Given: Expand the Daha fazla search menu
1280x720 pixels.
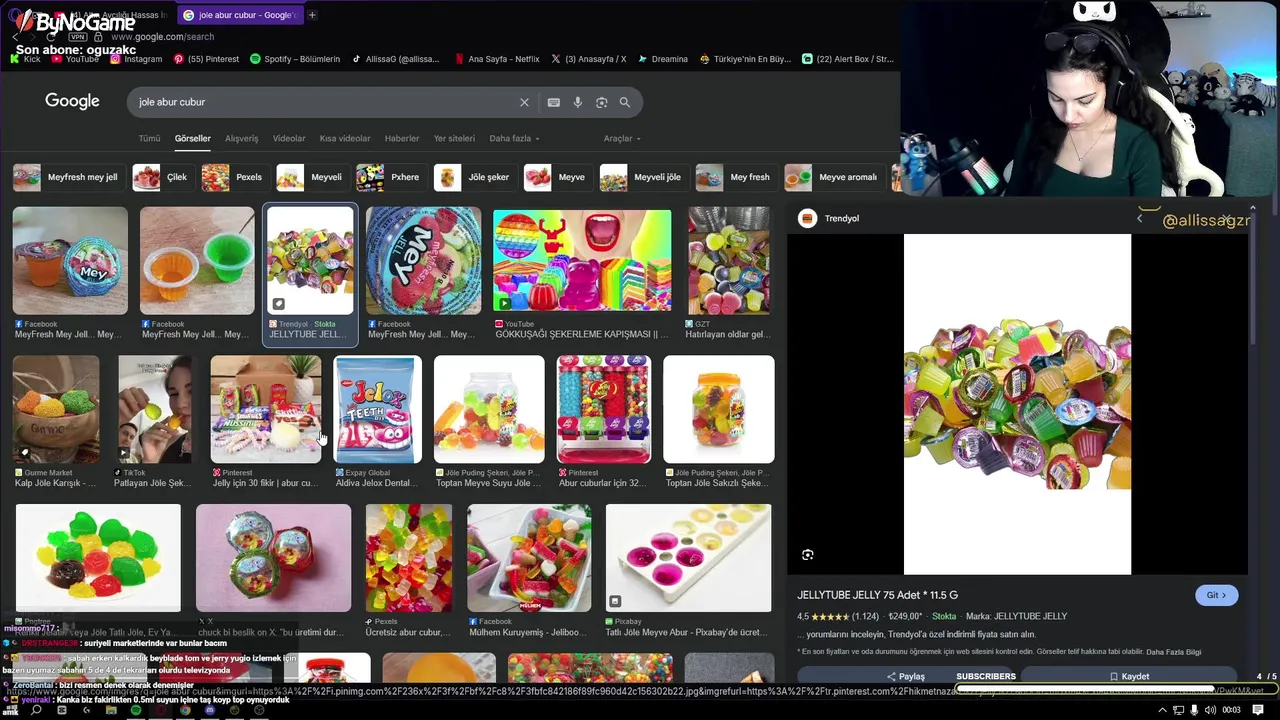Looking at the screenshot, I should coord(514,138).
